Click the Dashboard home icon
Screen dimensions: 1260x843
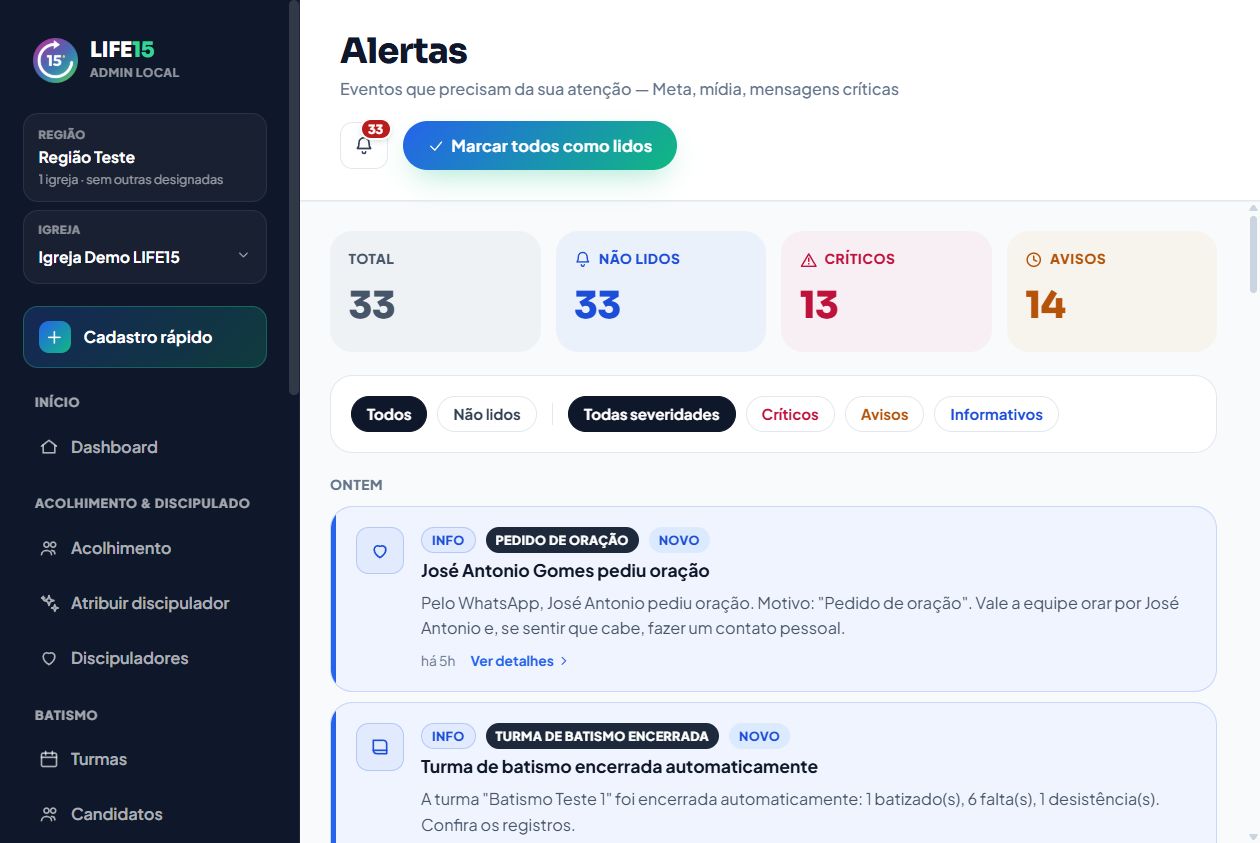[x=48, y=447]
